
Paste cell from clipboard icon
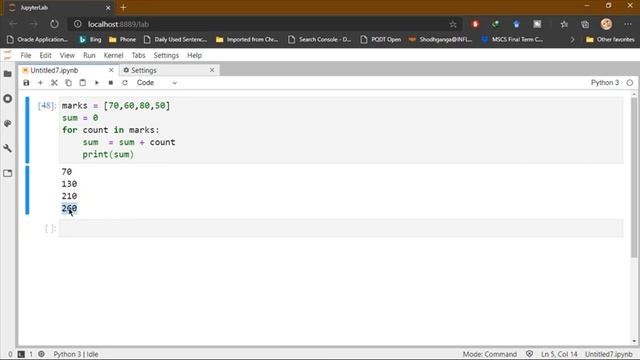click(x=82, y=83)
